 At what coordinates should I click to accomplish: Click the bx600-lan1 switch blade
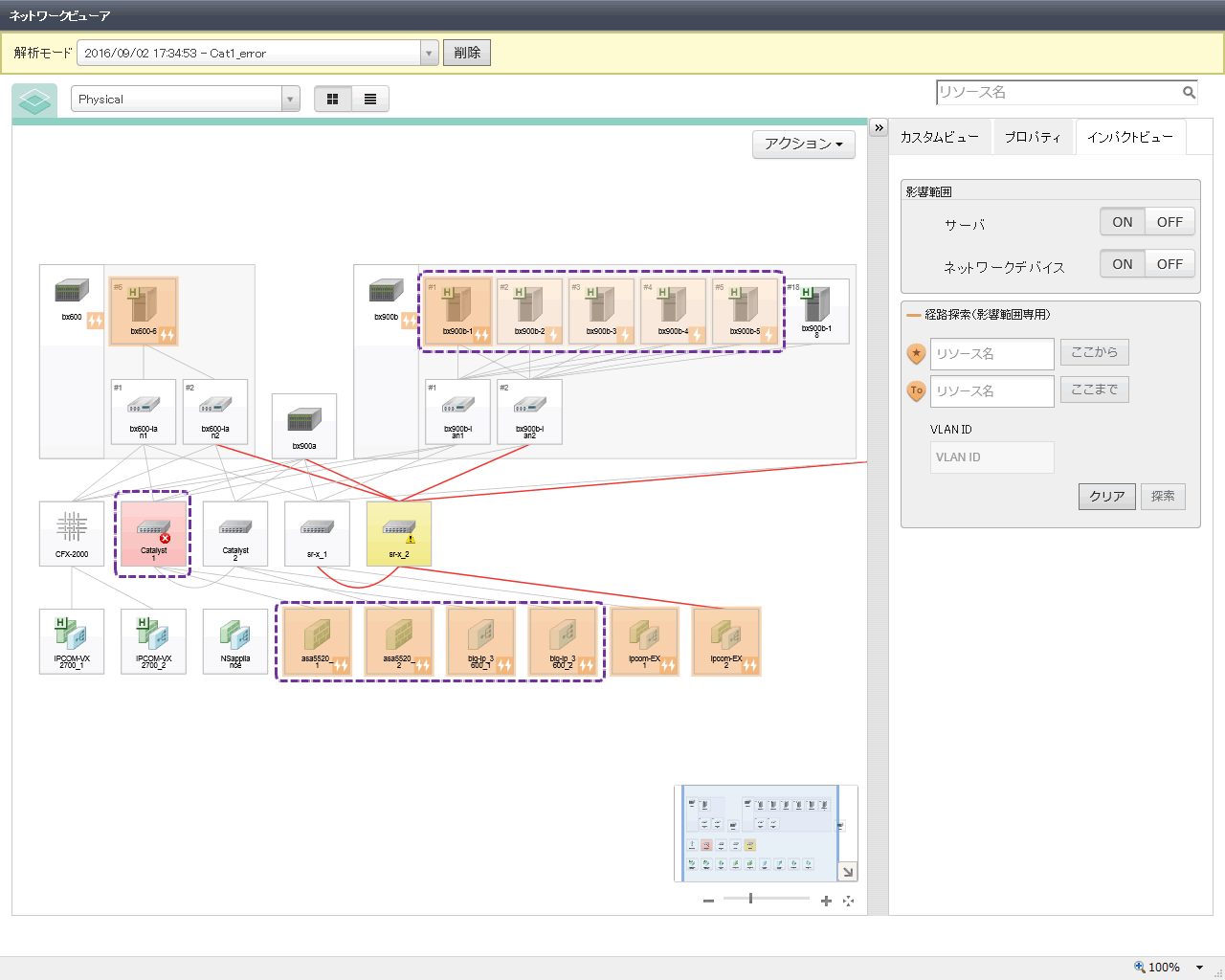pyautogui.click(x=144, y=412)
